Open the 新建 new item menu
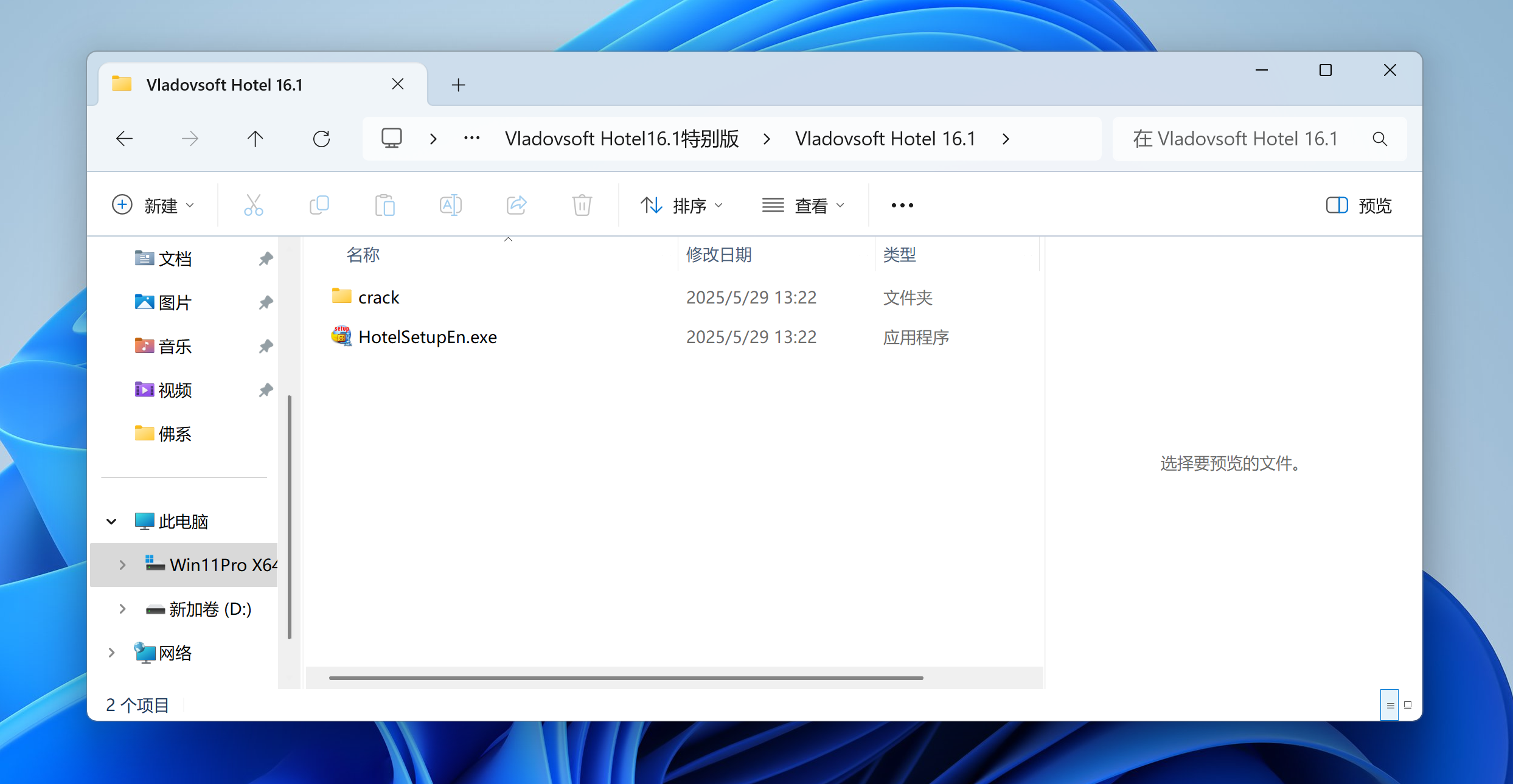This screenshot has width=1513, height=784. coord(153,206)
